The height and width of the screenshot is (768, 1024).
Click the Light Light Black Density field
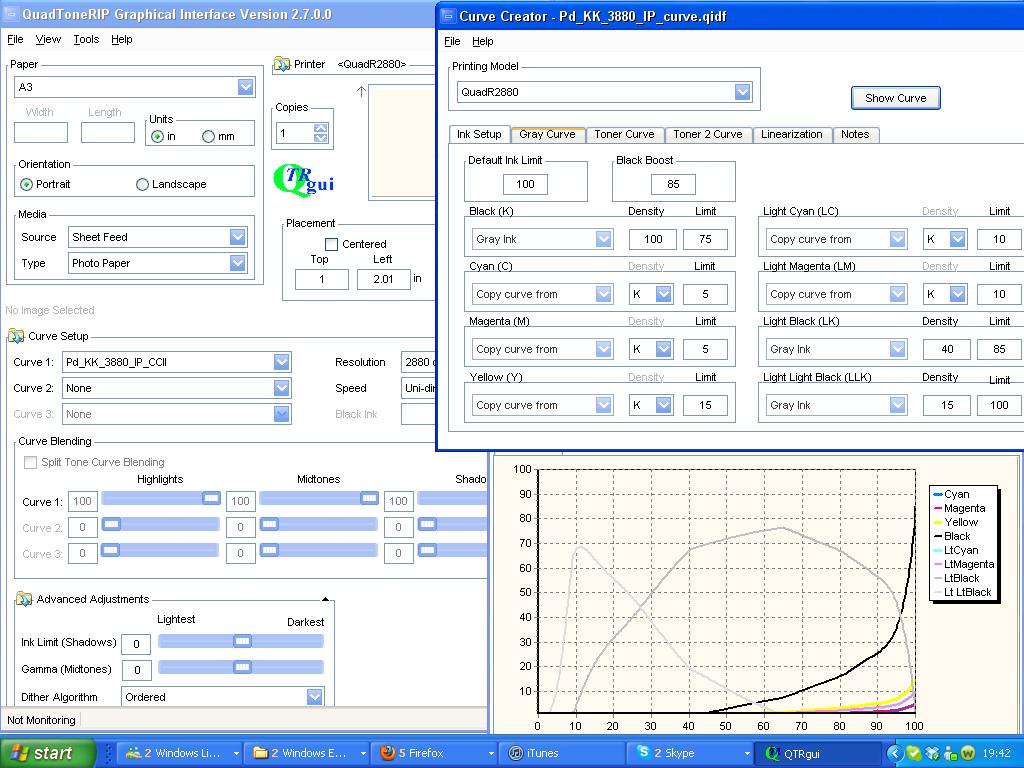coord(947,405)
